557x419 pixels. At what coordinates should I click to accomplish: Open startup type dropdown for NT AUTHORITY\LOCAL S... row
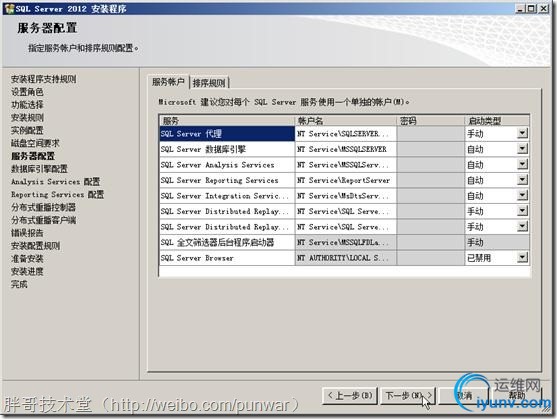point(522,257)
